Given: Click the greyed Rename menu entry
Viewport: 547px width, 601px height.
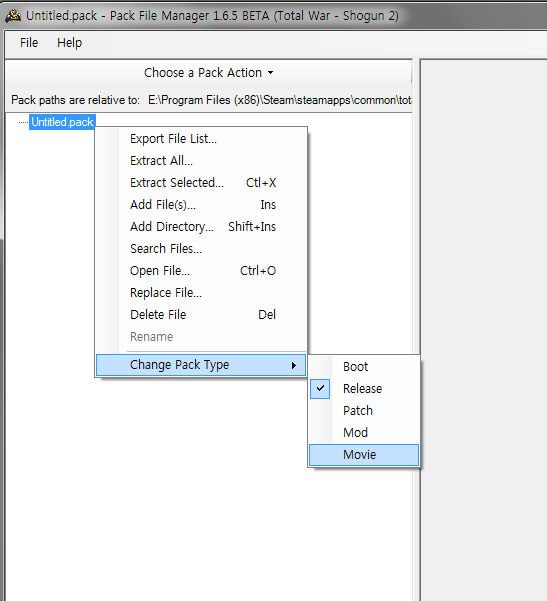Looking at the screenshot, I should click(x=202, y=337).
